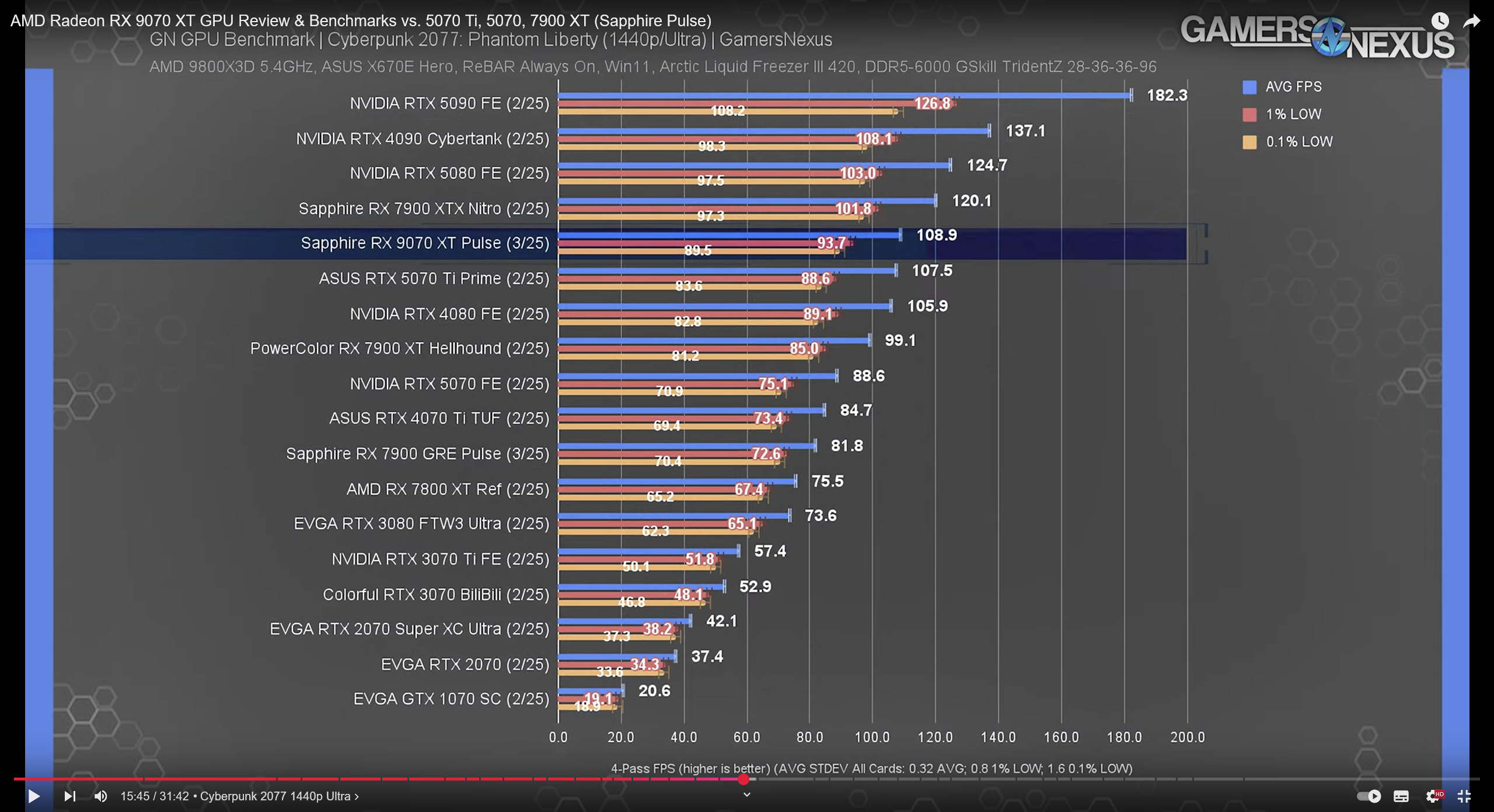
Task: Click highlighted Sapphire RX 9070 XT Pulse row
Action: [x=605, y=243]
